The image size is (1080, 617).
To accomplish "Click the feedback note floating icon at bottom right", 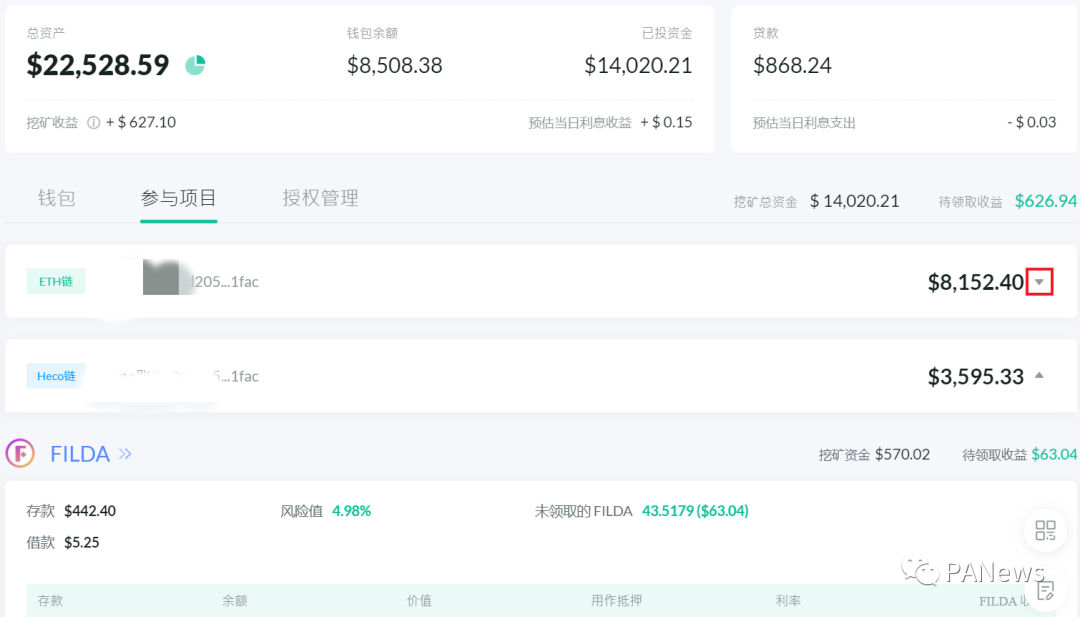I will [1045, 589].
